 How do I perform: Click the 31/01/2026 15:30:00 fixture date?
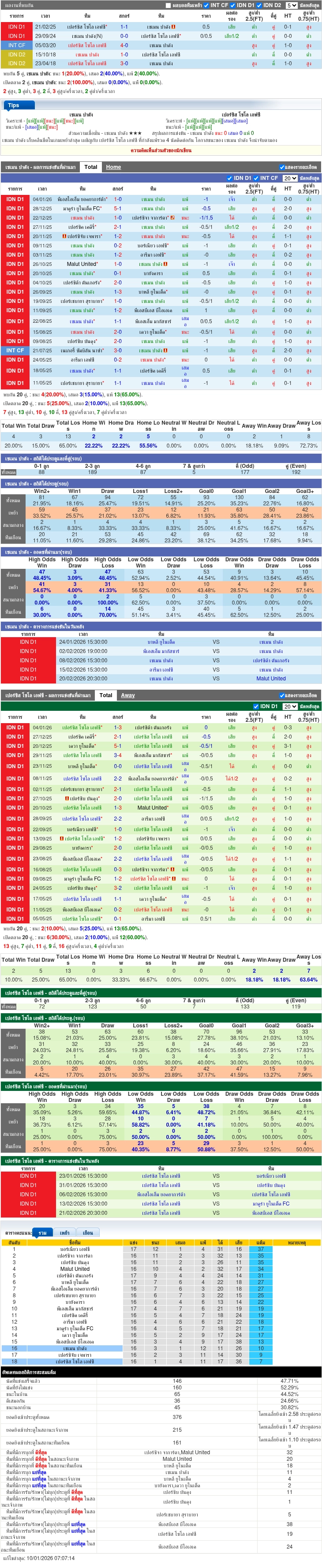(x=83, y=1185)
